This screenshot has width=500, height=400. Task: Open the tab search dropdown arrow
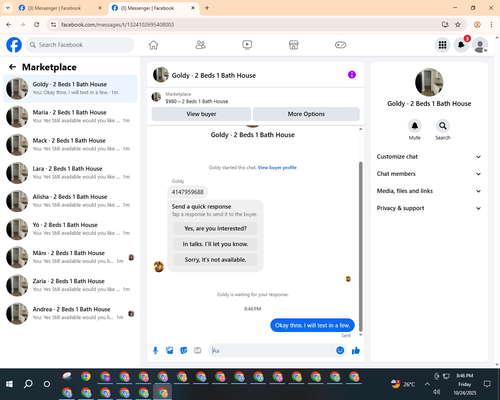pos(8,8)
